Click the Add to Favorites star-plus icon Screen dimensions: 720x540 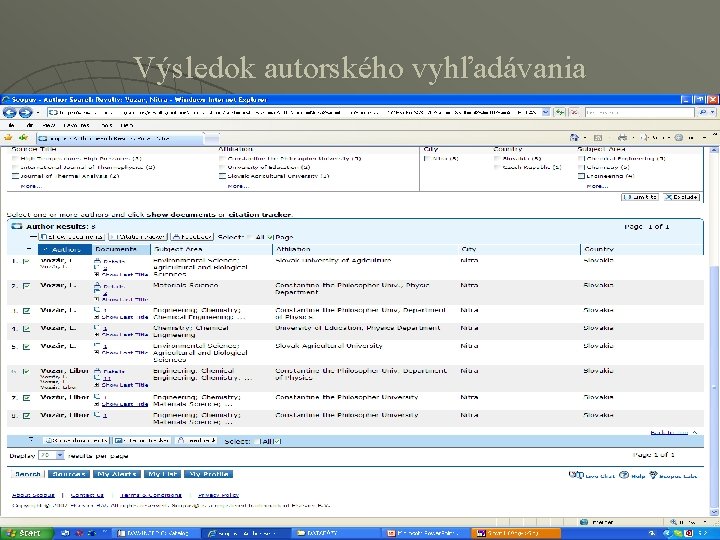click(x=23, y=137)
